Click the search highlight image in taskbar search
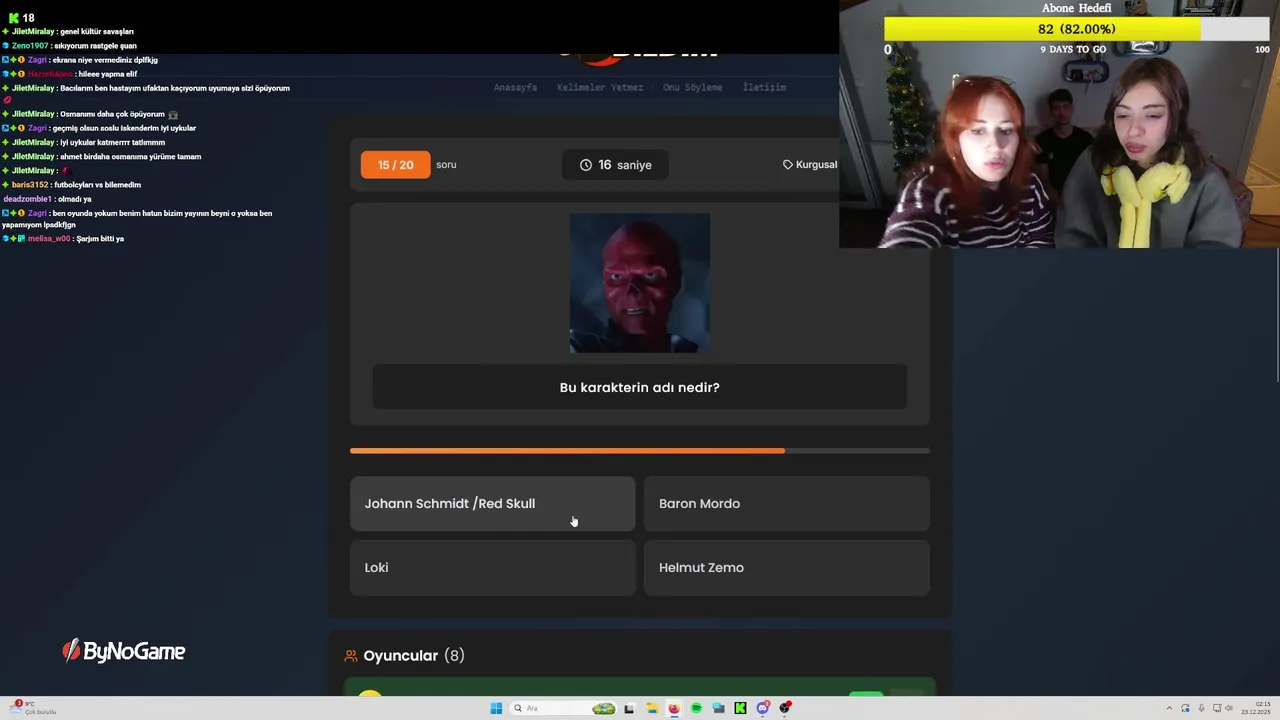Image resolution: width=1280 pixels, height=720 pixels. click(603, 708)
